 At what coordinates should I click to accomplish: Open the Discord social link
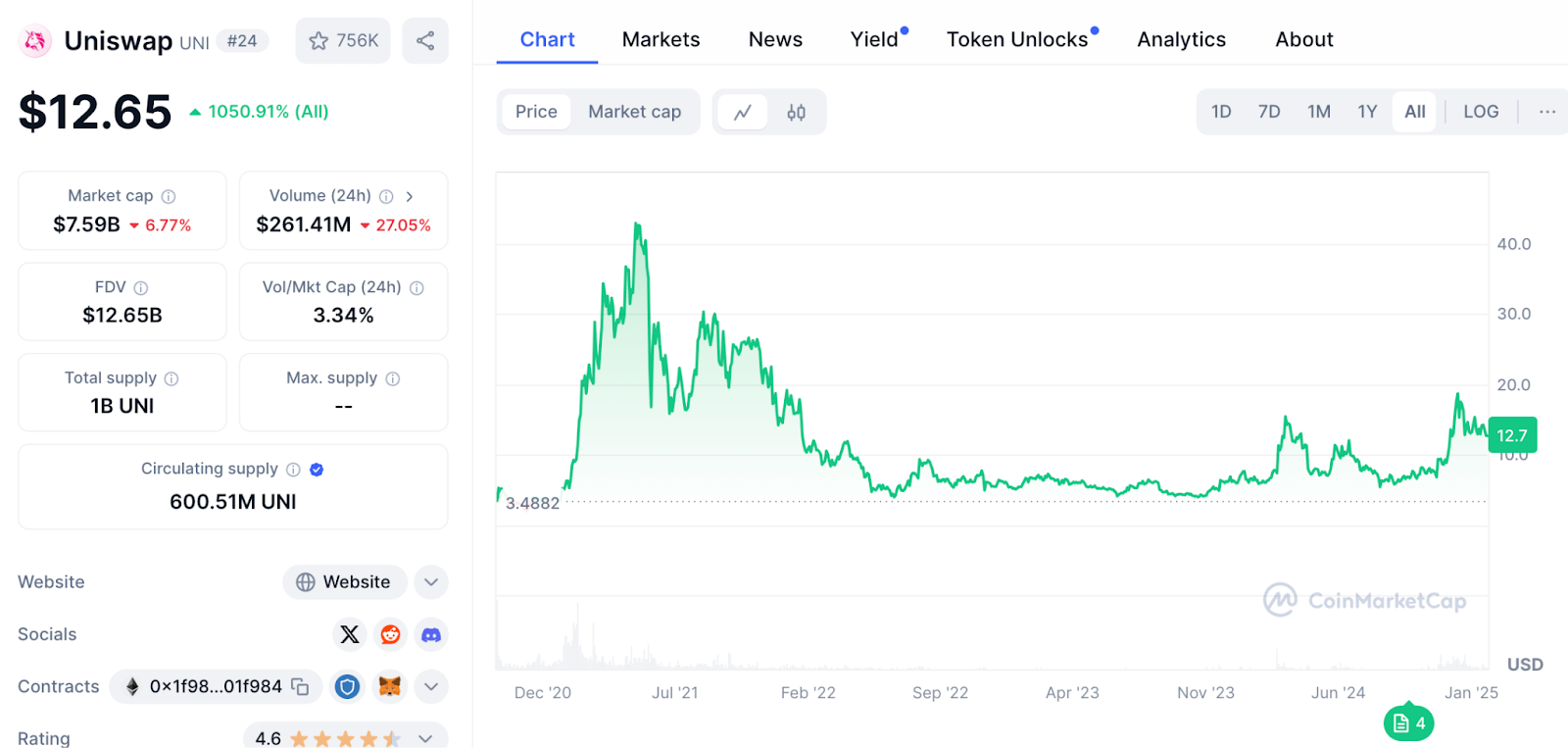tap(431, 634)
